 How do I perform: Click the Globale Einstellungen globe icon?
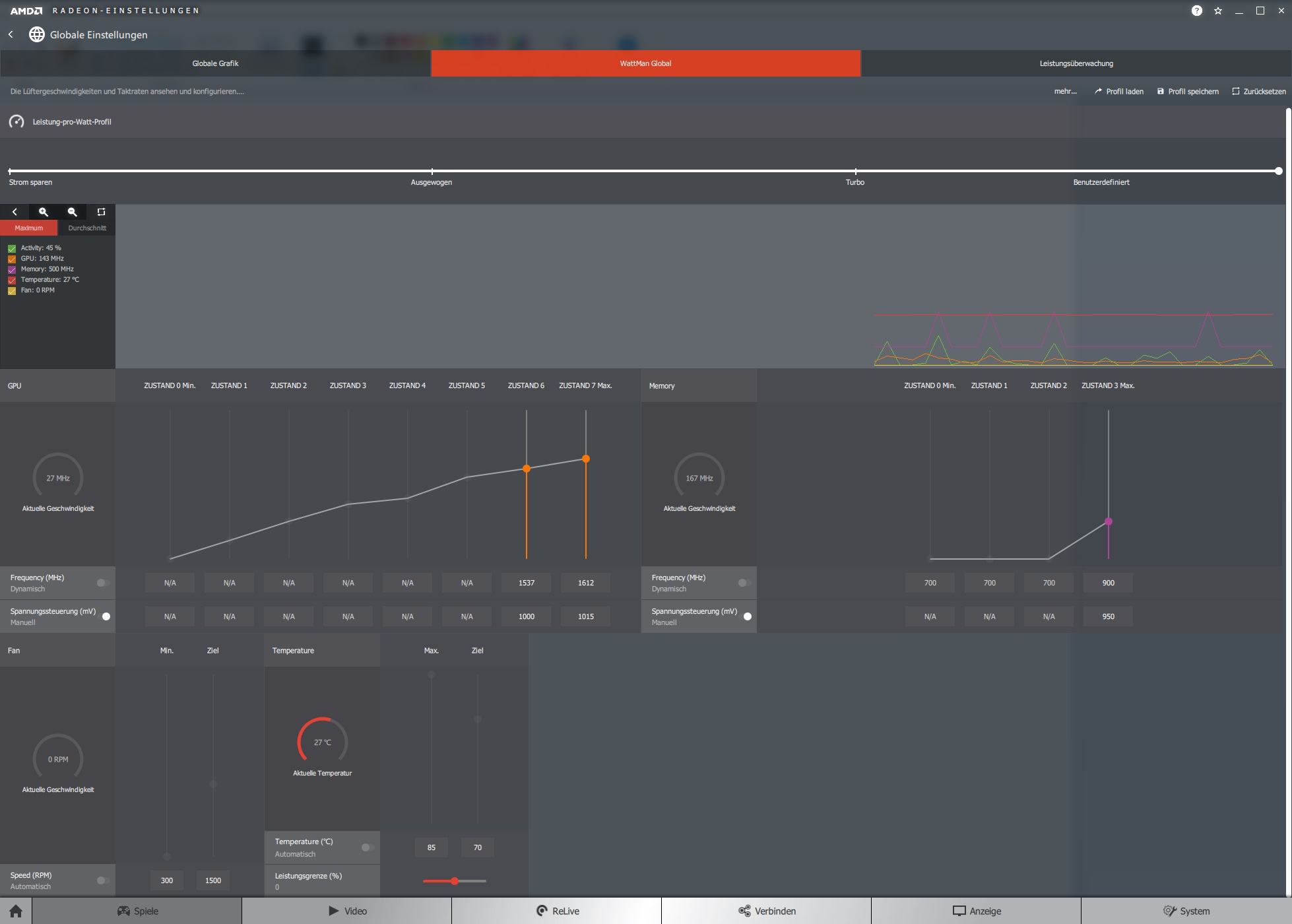37,34
